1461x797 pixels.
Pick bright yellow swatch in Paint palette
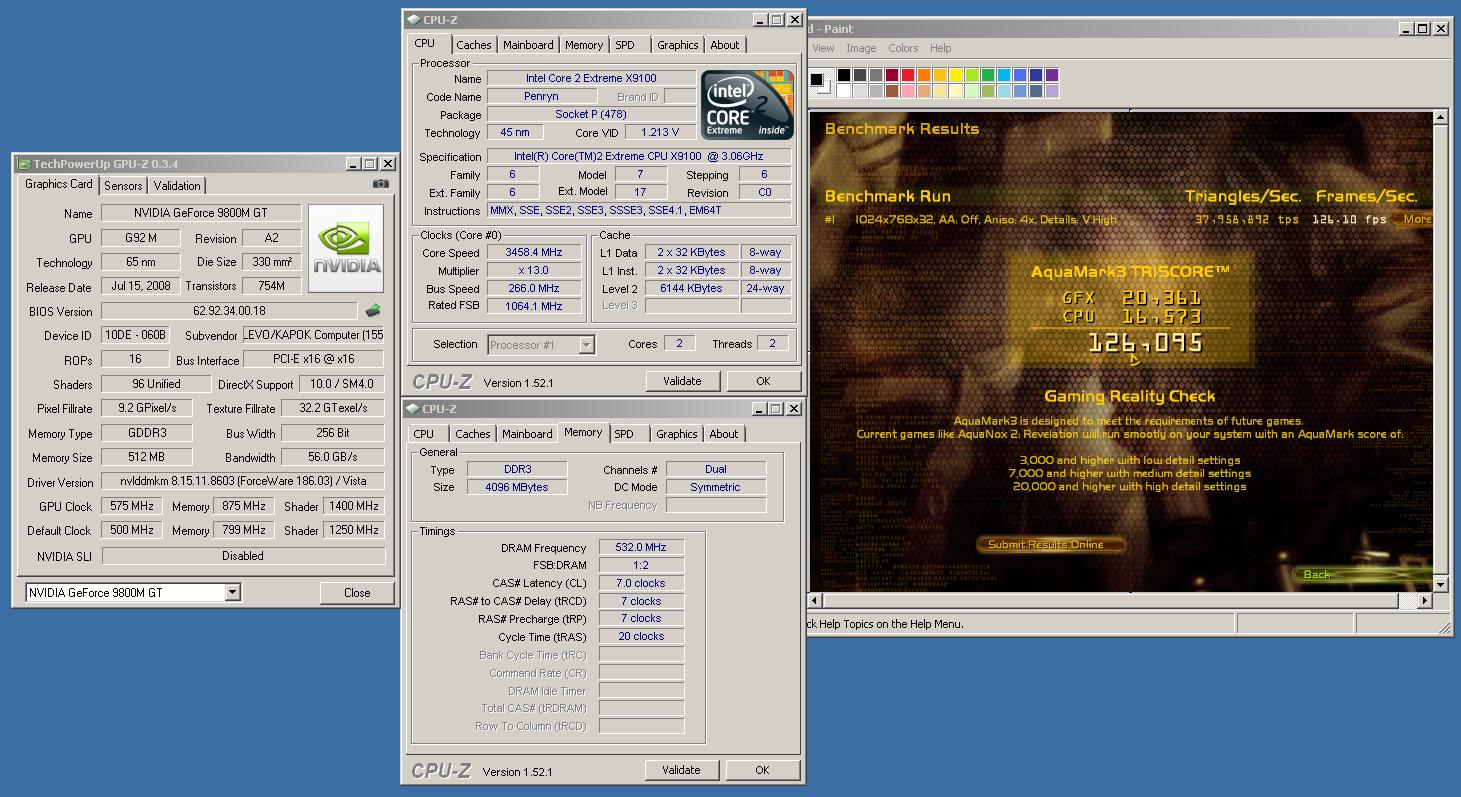click(956, 75)
